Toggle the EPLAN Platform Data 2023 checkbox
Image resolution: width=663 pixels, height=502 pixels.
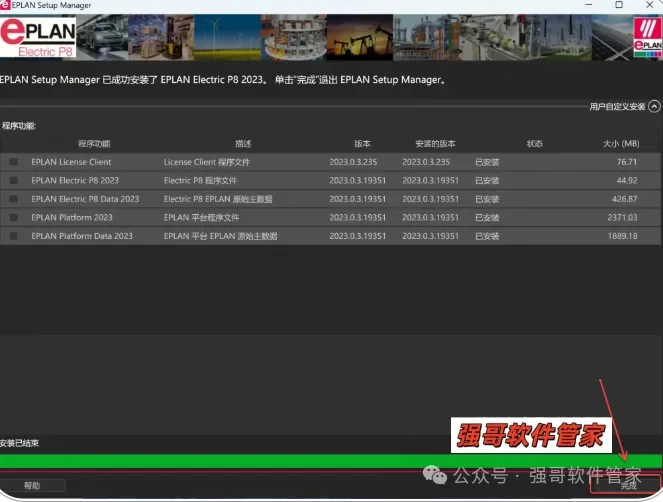point(14,236)
